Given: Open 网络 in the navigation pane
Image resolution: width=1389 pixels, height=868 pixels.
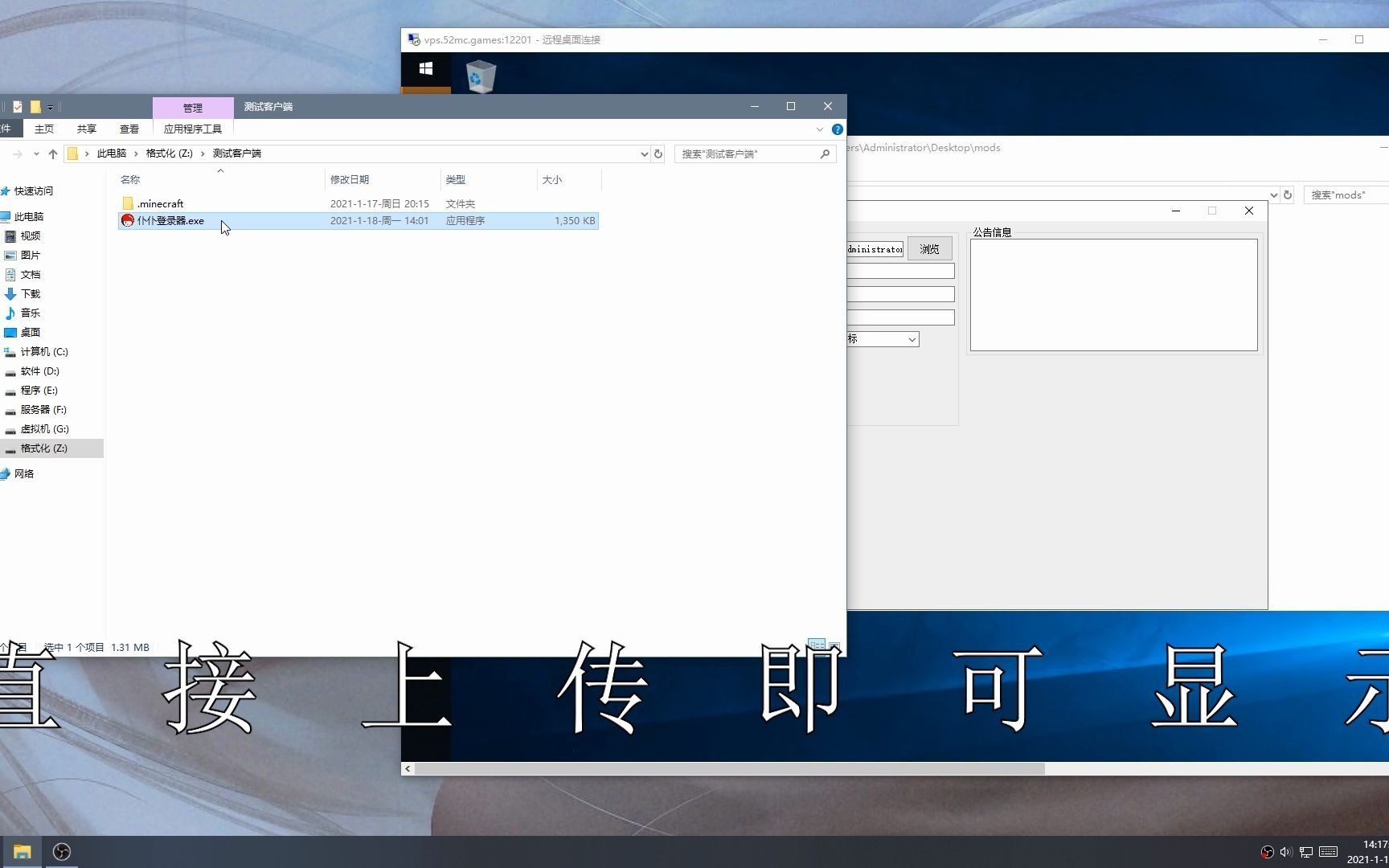Looking at the screenshot, I should [x=24, y=474].
